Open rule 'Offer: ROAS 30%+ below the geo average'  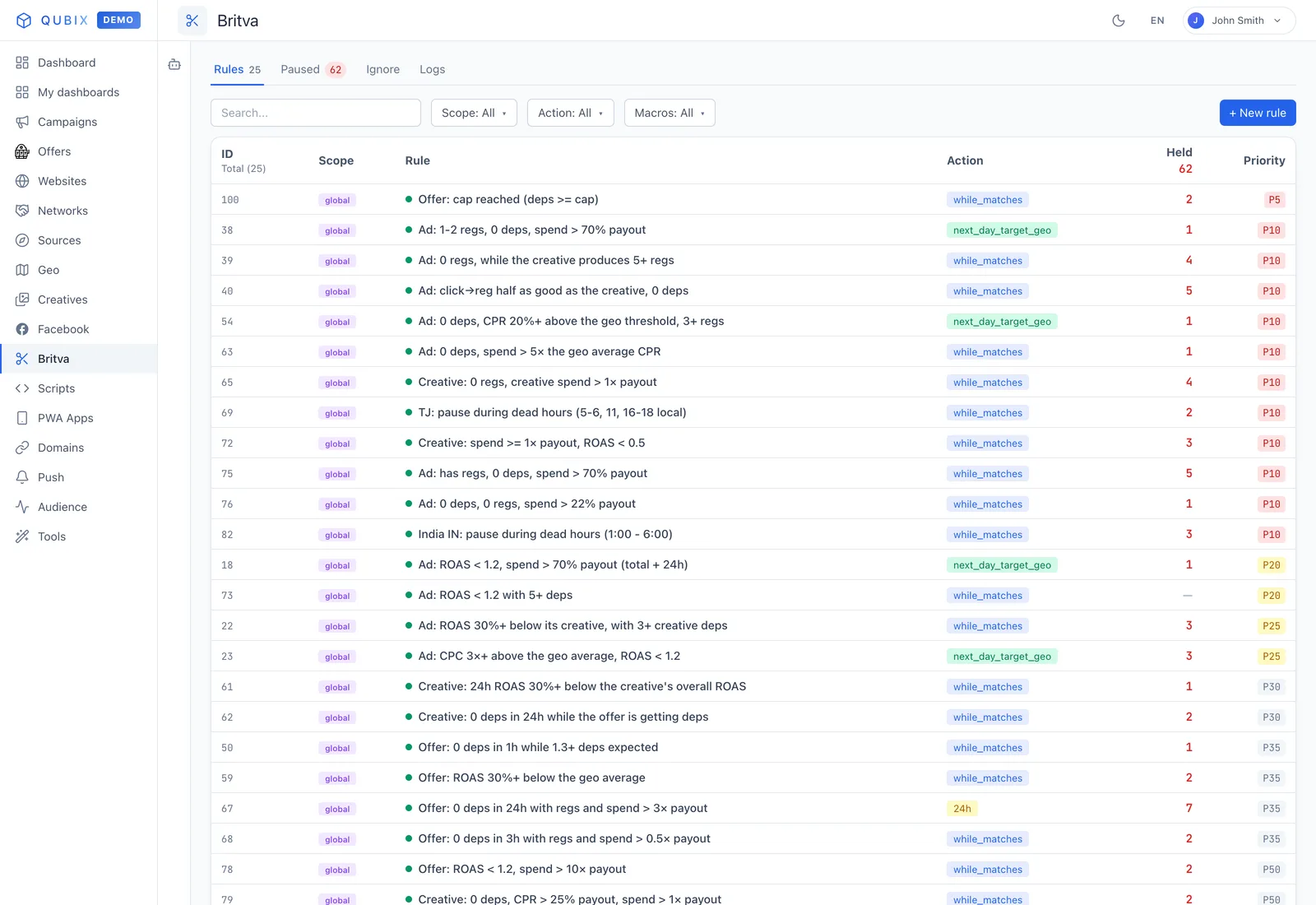pos(531,777)
